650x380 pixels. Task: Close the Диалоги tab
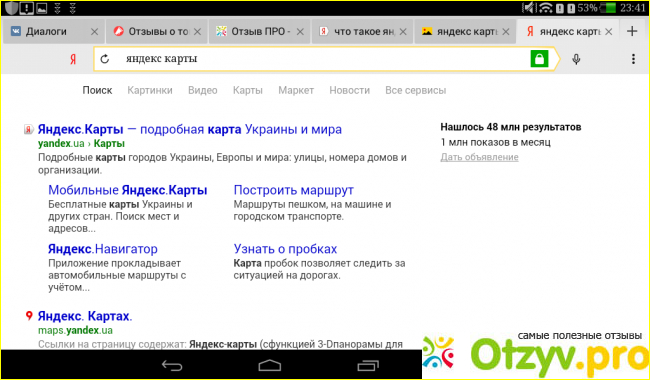click(95, 31)
